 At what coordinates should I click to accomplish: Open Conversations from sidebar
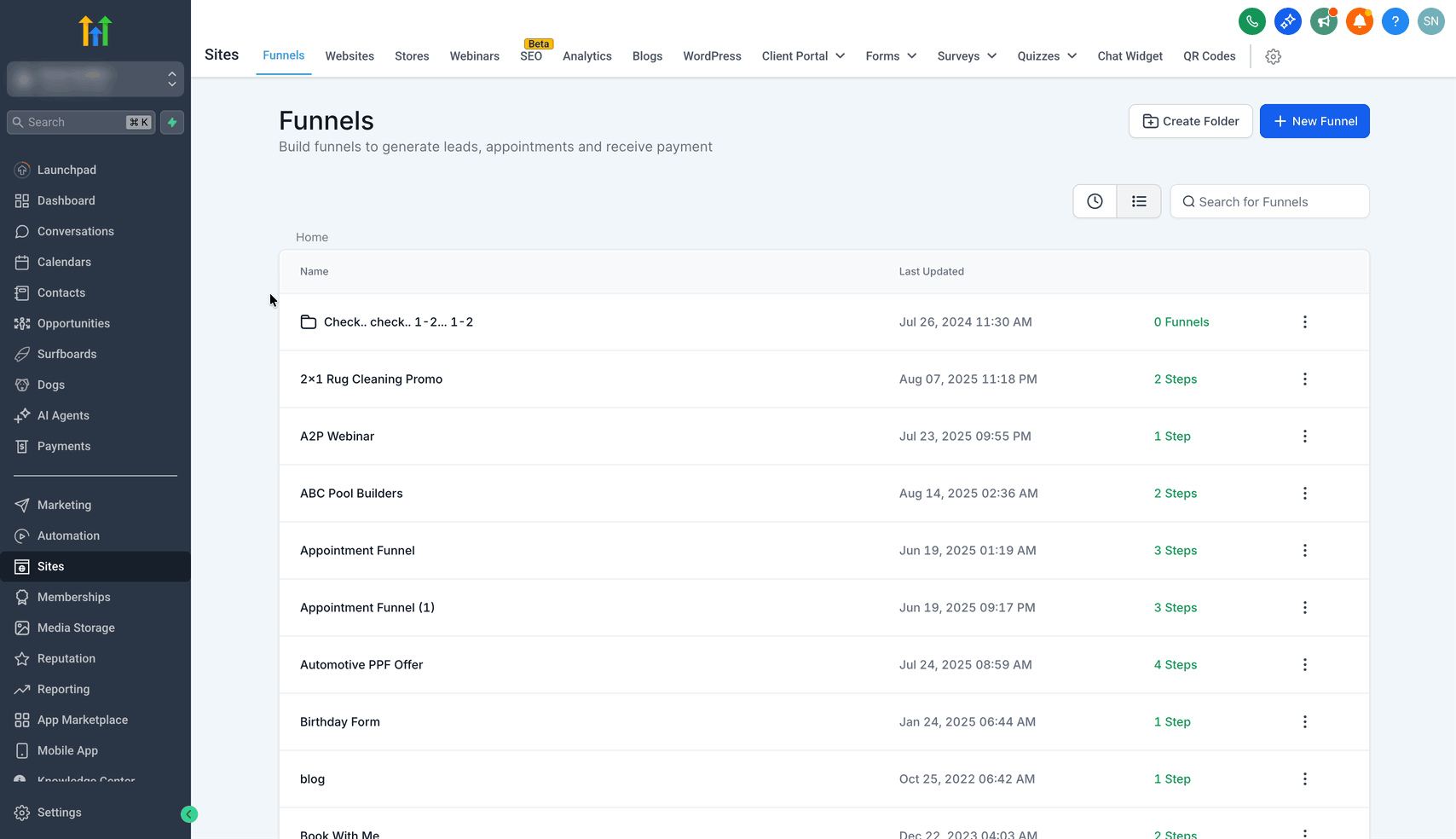point(95,231)
